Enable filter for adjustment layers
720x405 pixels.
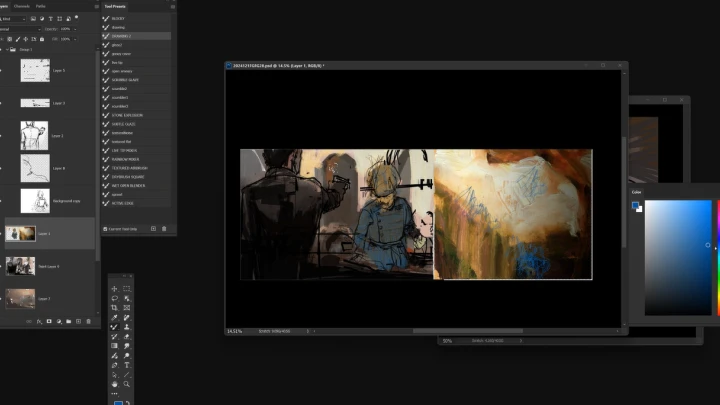click(x=42, y=19)
